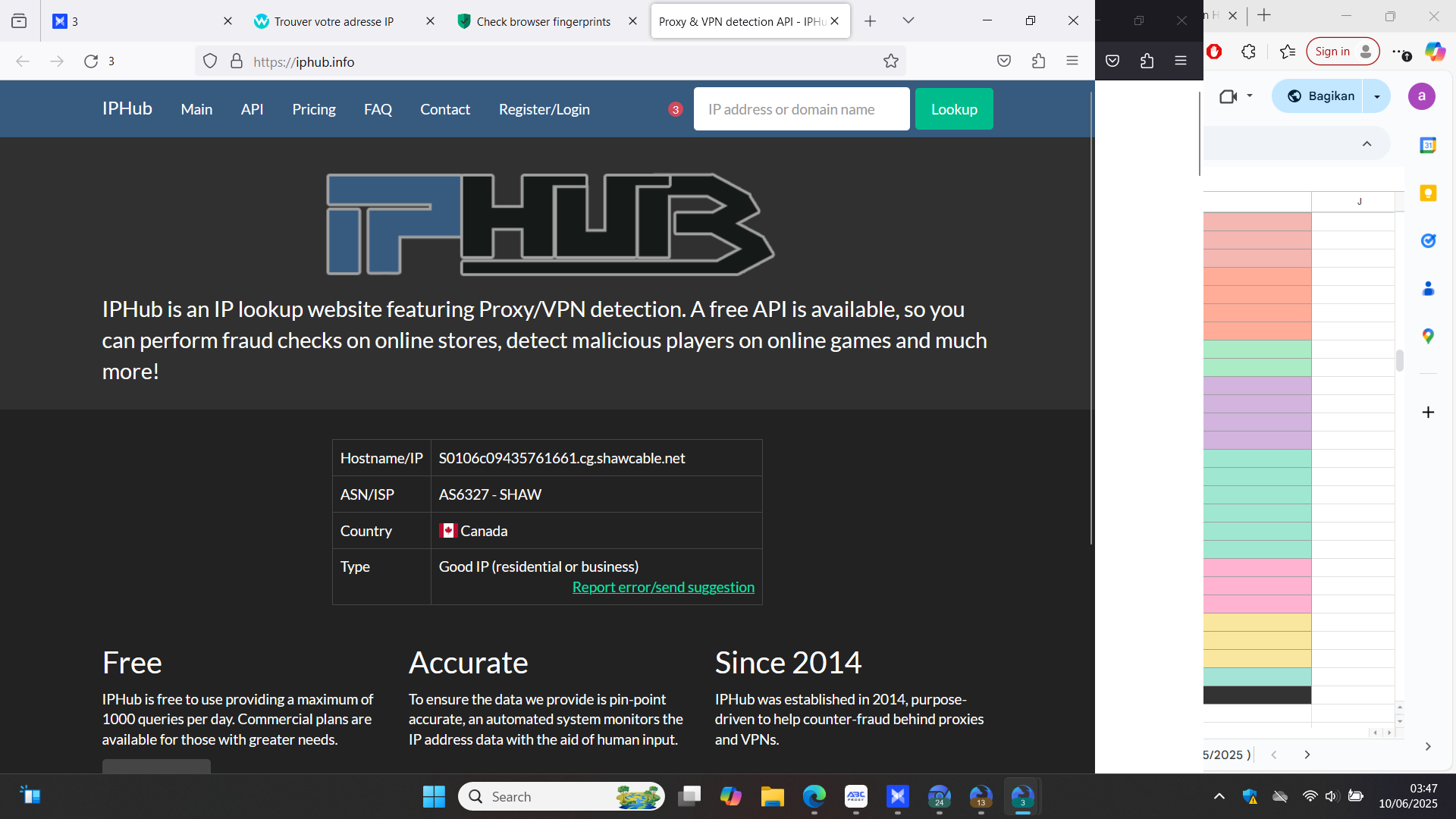Open Windows Start menu
The height and width of the screenshot is (819, 1456).
434,796
